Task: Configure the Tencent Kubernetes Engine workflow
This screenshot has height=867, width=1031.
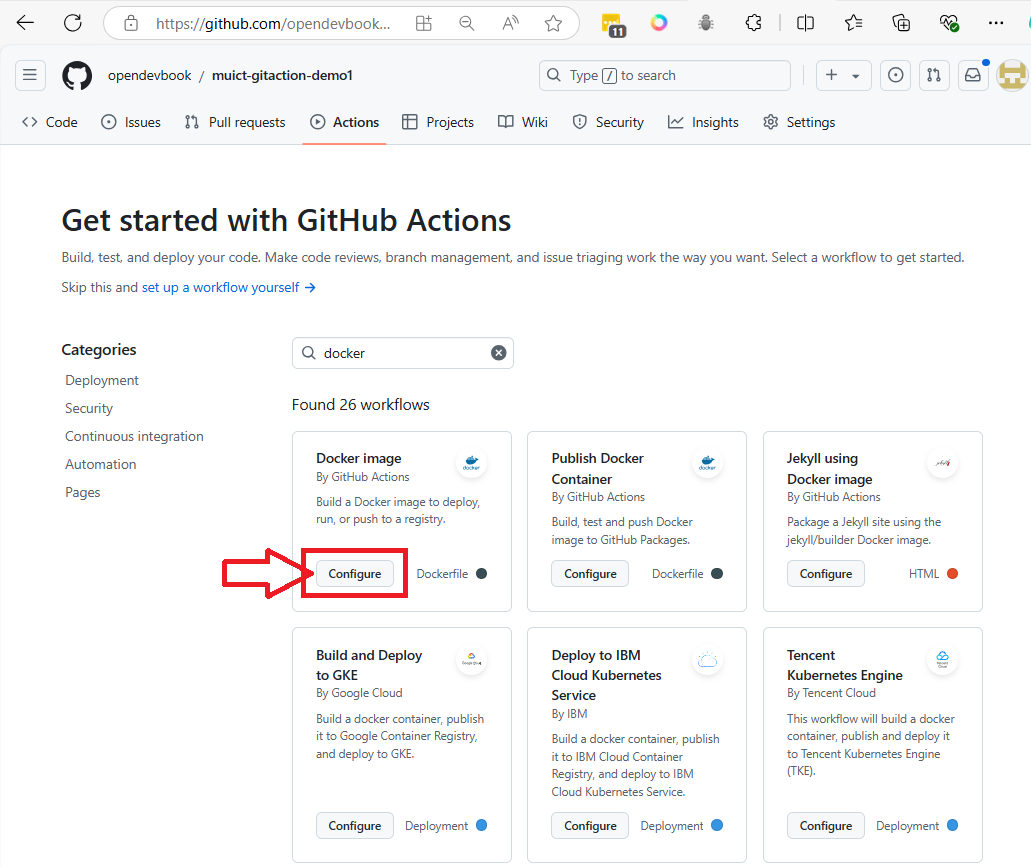Action: [x=826, y=826]
